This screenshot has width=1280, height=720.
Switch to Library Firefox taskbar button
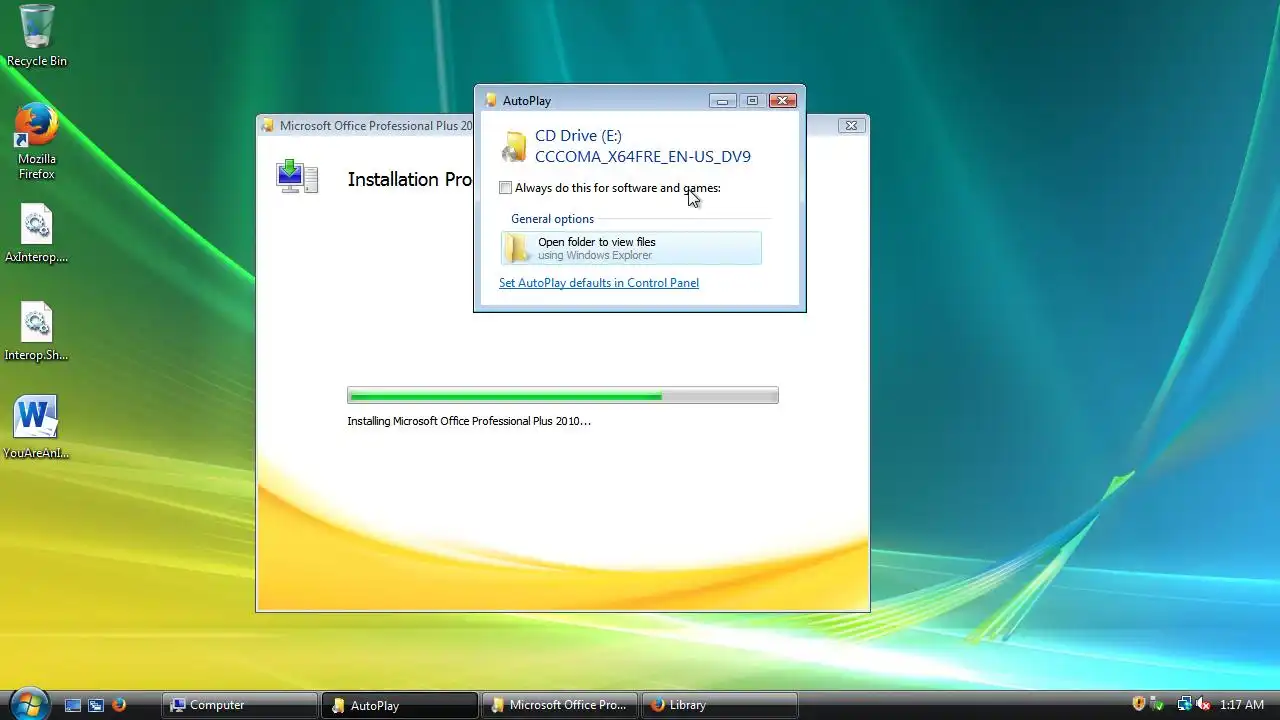720,705
